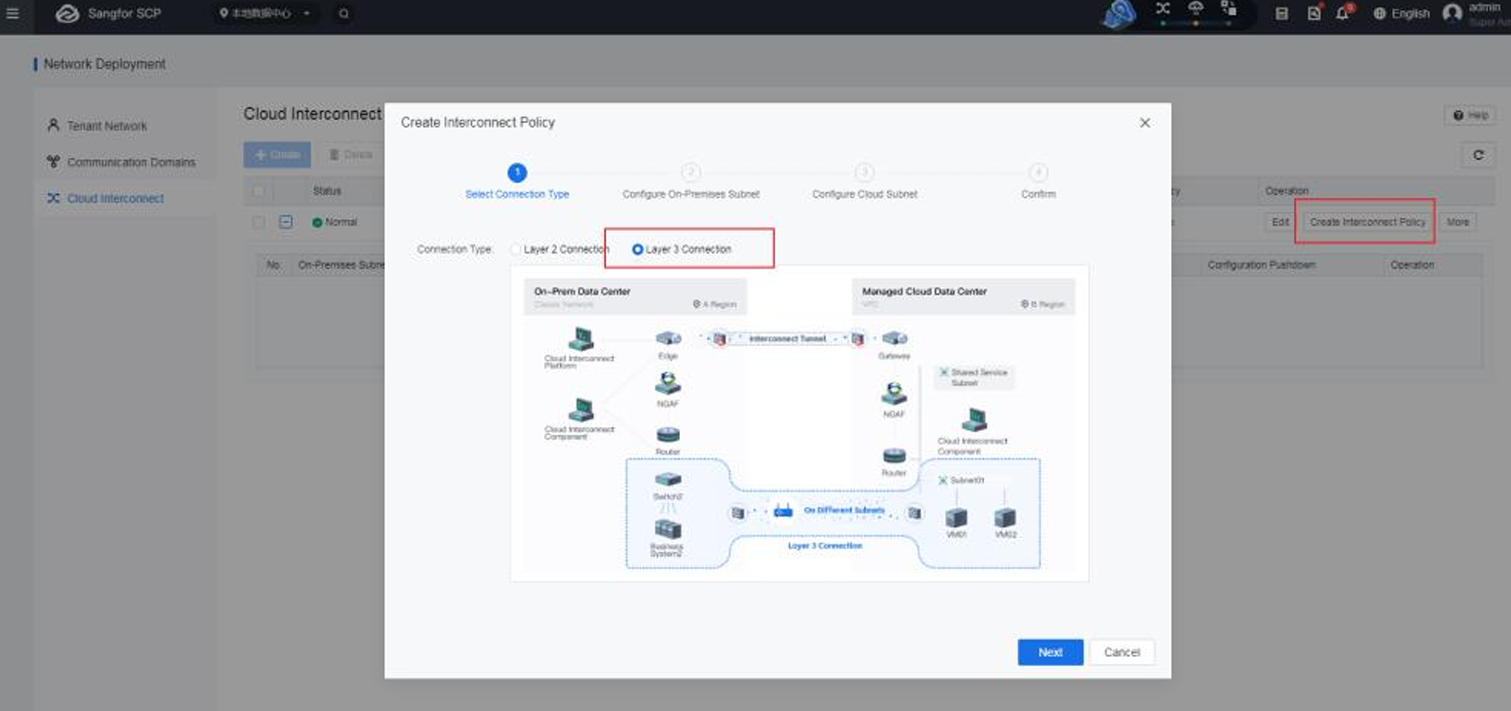Image resolution: width=1511 pixels, height=711 pixels.
Task: Open the 本地数据中心 data center dropdown
Action: 260,14
